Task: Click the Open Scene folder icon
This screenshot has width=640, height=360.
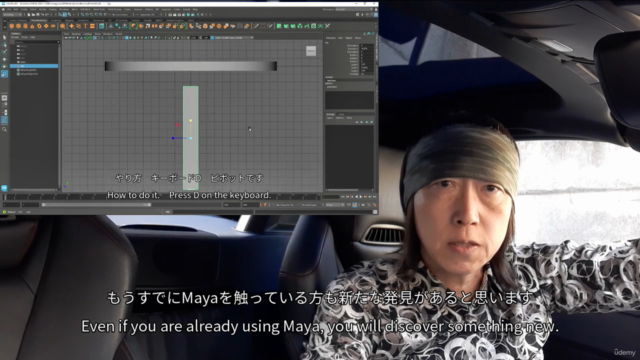Action: point(33,15)
